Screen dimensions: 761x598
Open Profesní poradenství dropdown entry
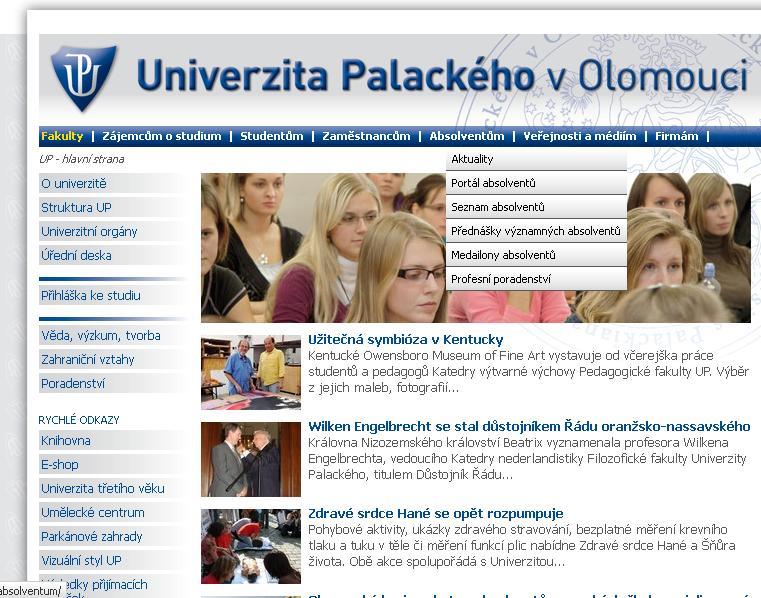coord(536,279)
